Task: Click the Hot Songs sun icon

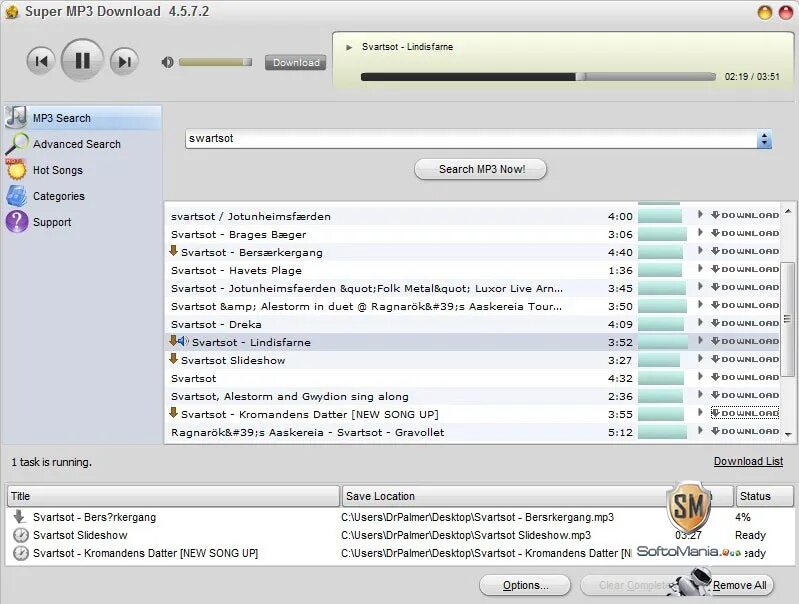Action: [x=16, y=170]
